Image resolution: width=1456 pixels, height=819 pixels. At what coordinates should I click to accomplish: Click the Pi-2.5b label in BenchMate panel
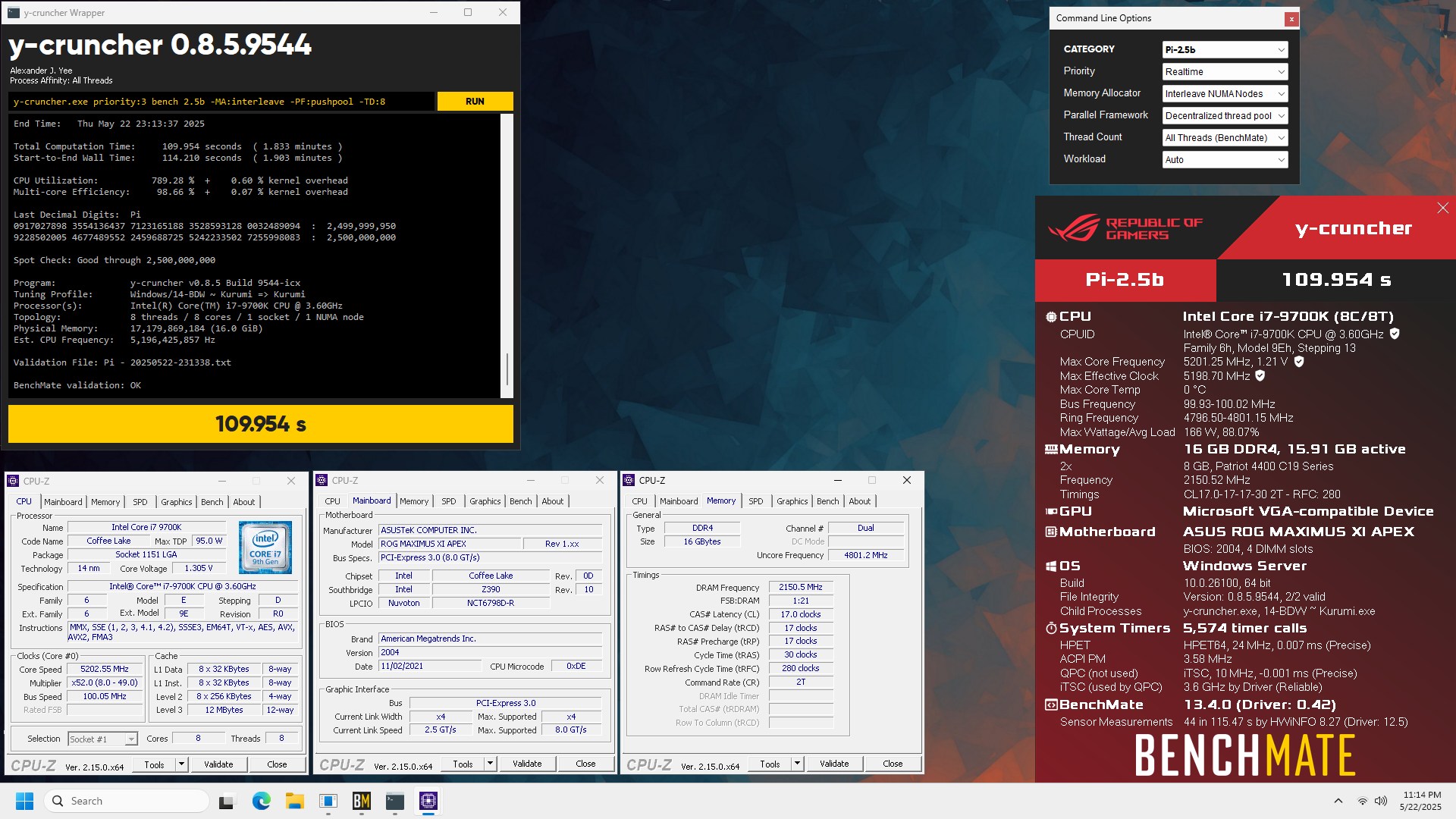pyautogui.click(x=1125, y=280)
